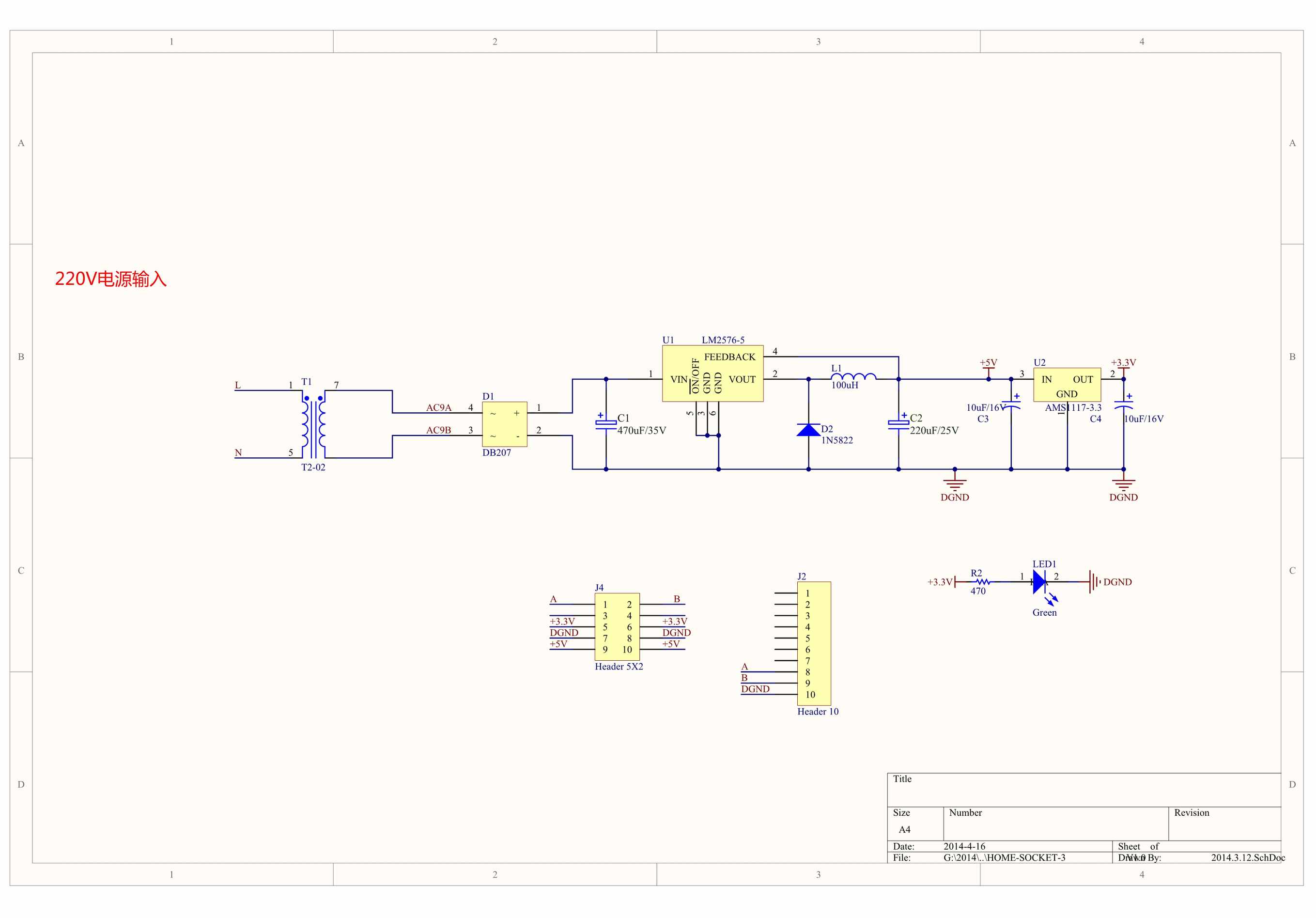Click the Number field in title block
This screenshot has width=1316, height=918.
[x=1056, y=824]
